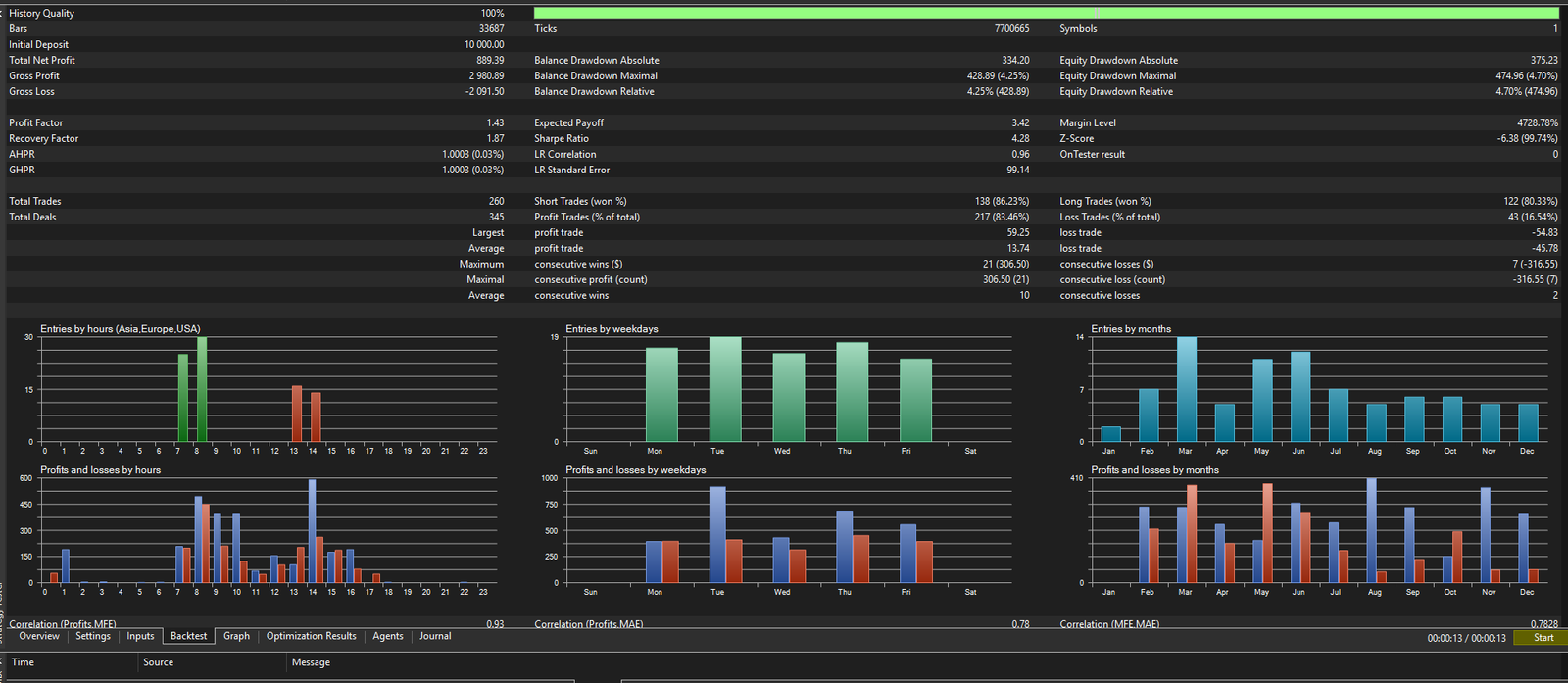Click the OnTester result label
Viewport: 1568px width, 683px height.
pos(1092,154)
